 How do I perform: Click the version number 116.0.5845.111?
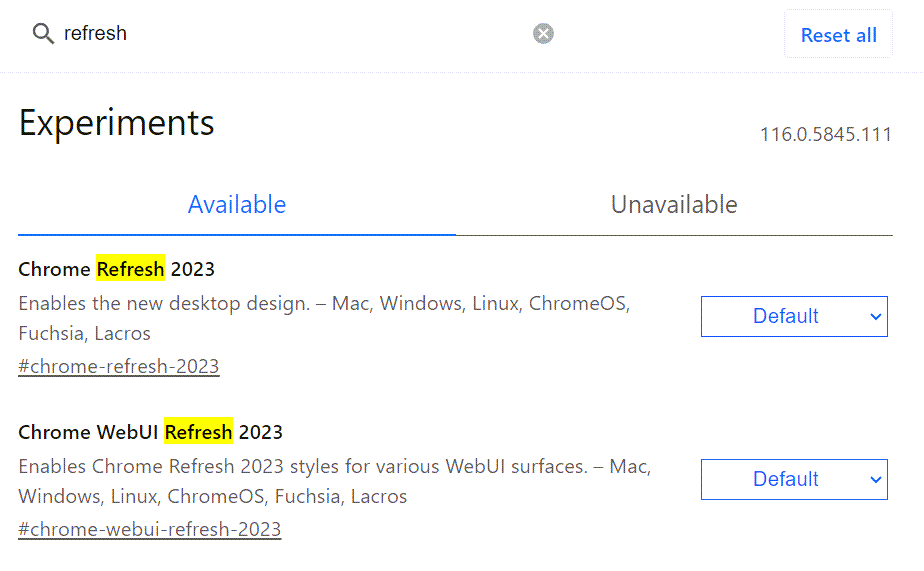825,135
